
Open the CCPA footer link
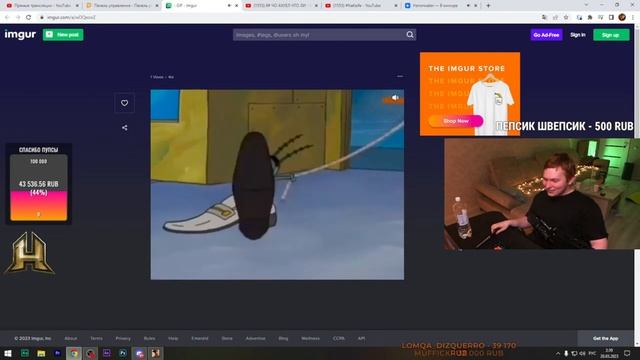click(338, 338)
